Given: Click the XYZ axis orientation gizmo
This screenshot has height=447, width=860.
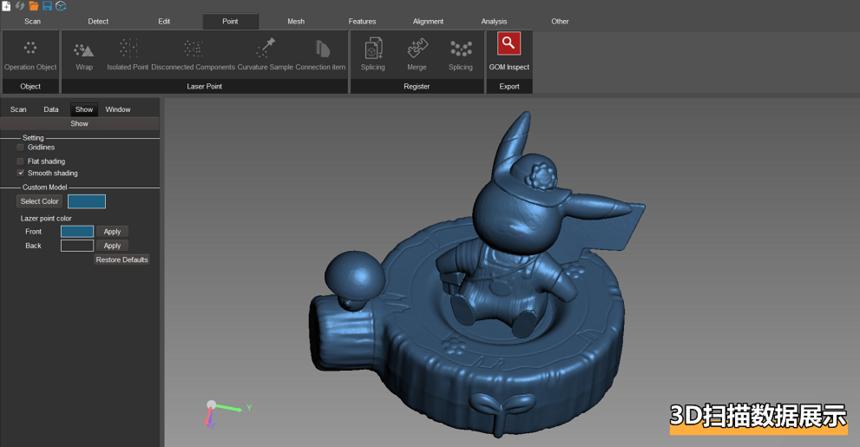Looking at the screenshot, I should 226,415.
